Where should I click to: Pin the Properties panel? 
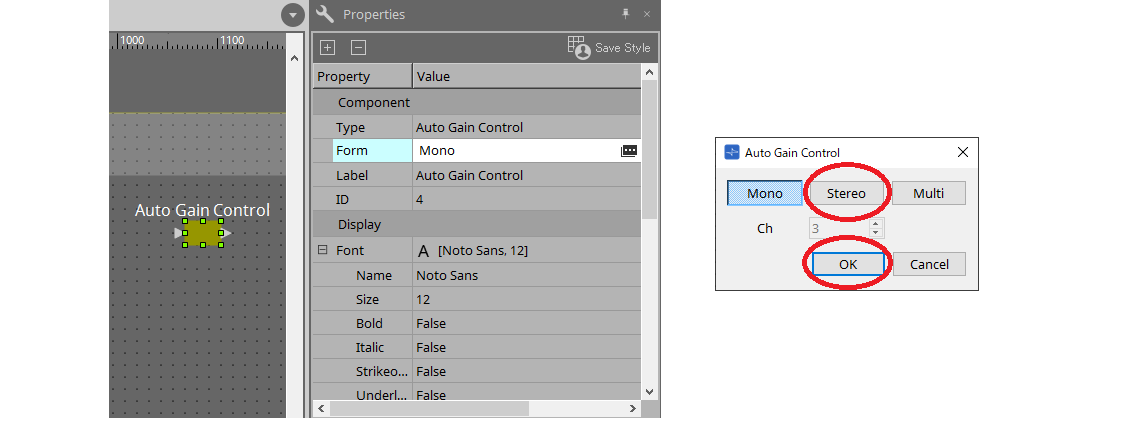pyautogui.click(x=626, y=14)
